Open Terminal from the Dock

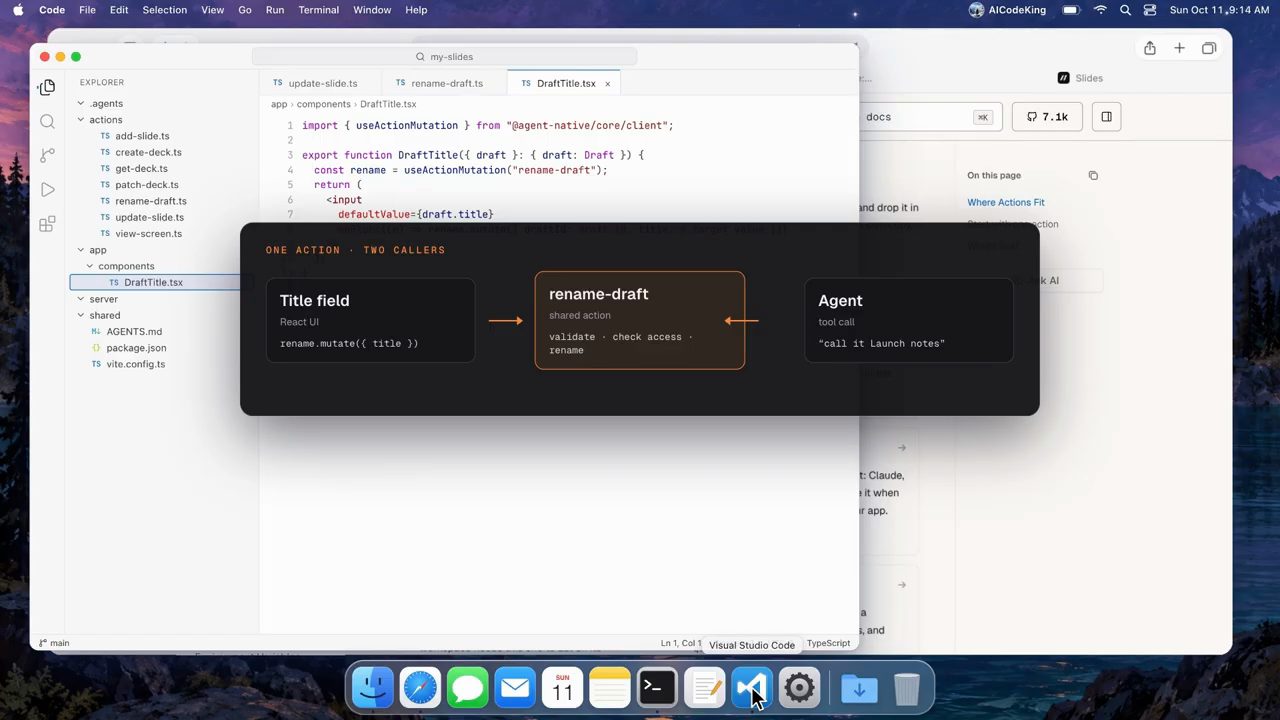(657, 688)
